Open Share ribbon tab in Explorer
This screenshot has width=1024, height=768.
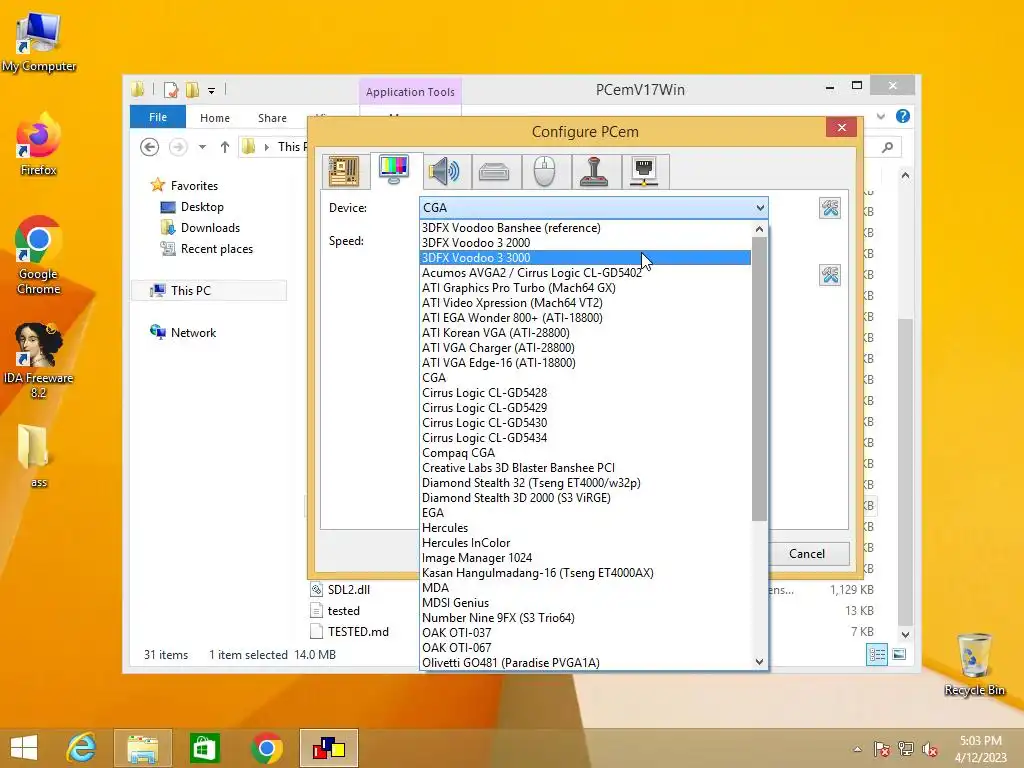[x=272, y=118]
